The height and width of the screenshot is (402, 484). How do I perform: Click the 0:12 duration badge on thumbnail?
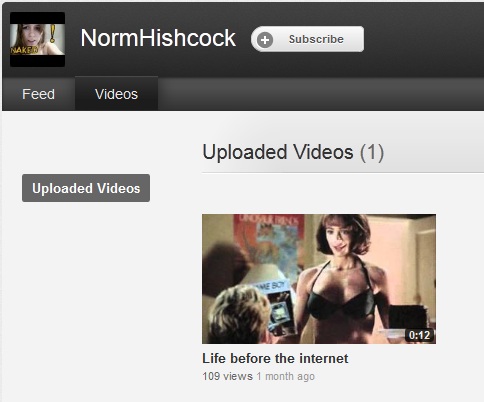[419, 335]
